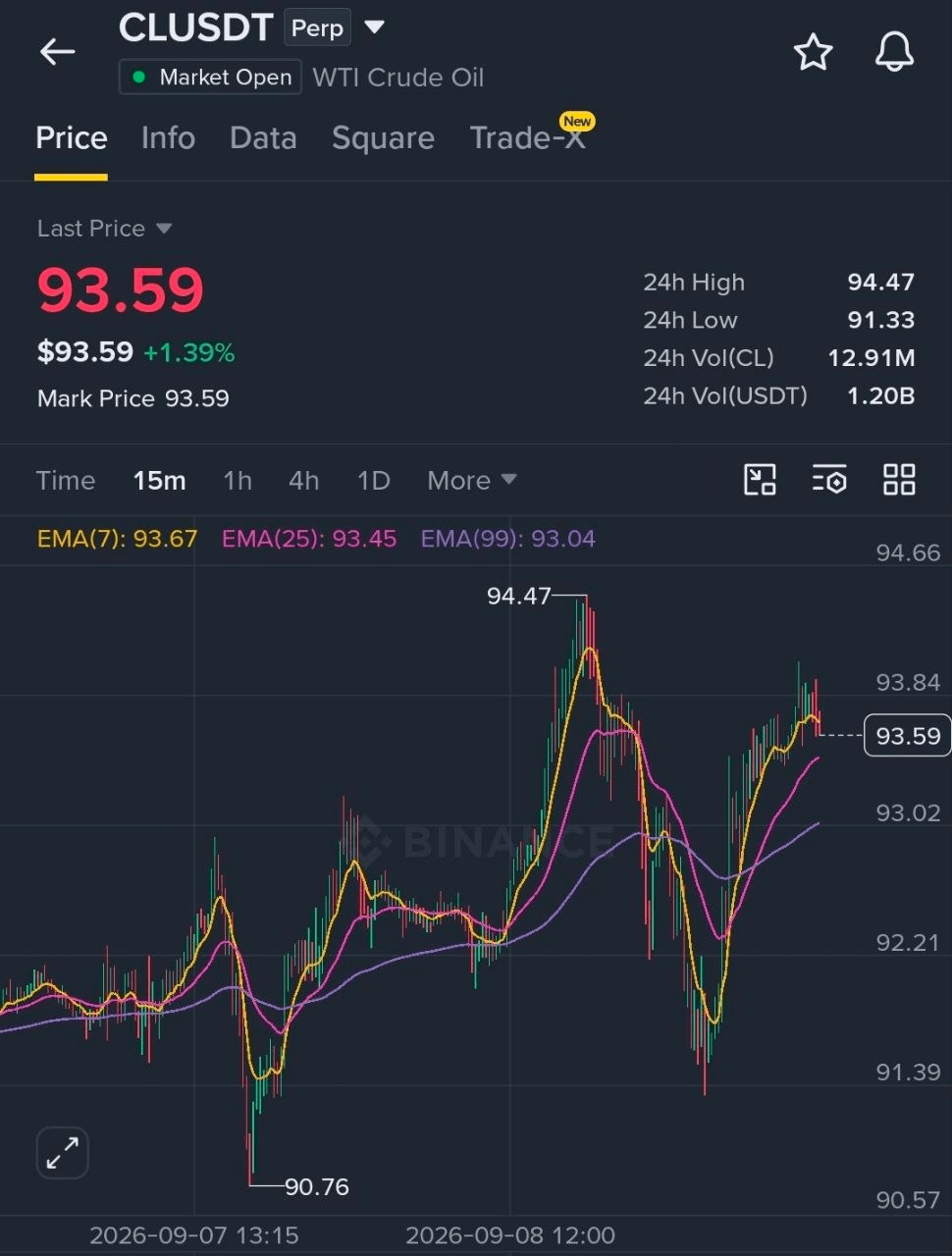The height and width of the screenshot is (1256, 952).
Task: Tap the 2026-09-07 13:15 time label
Action: (193, 1235)
